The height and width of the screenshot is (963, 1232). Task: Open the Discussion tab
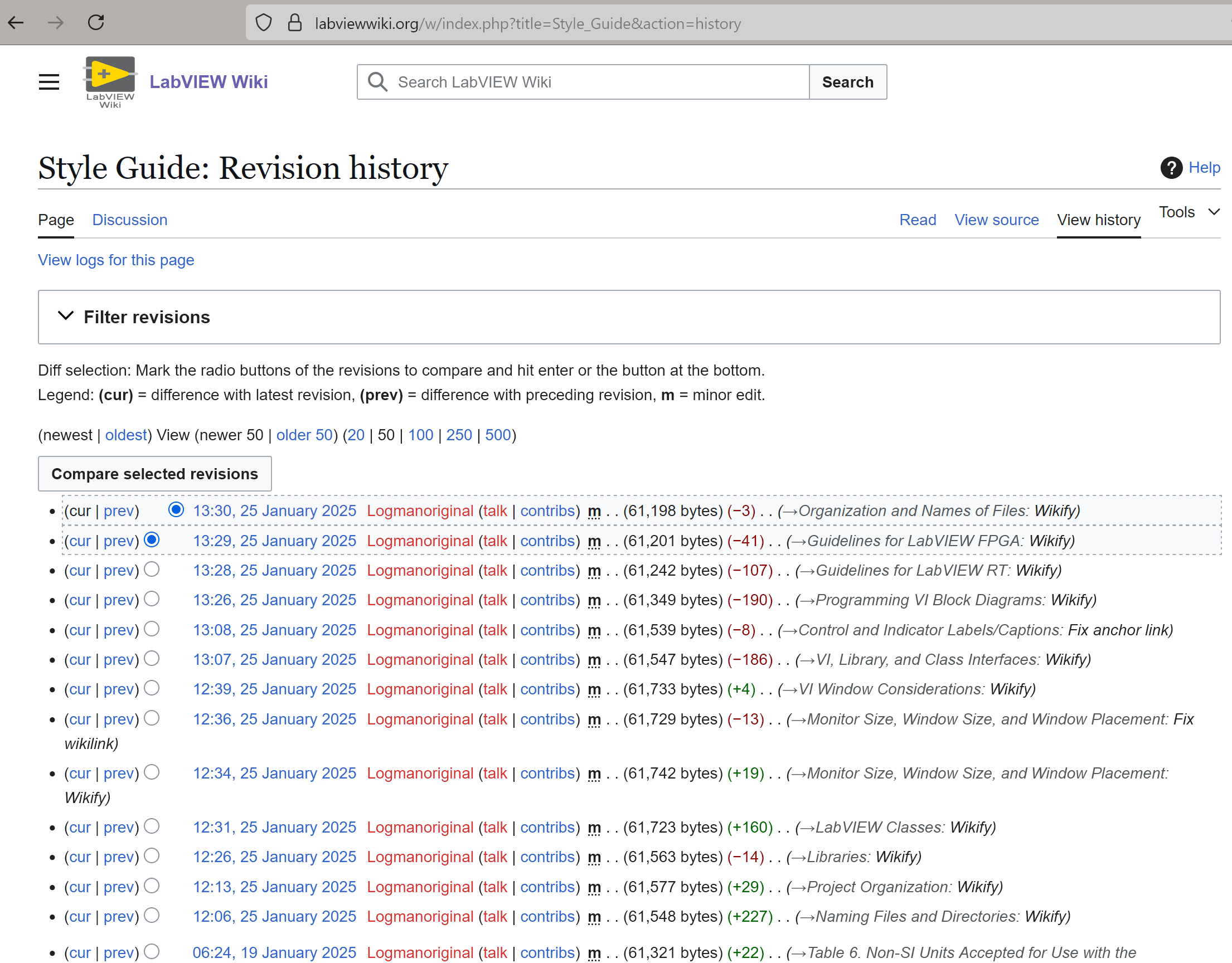pyautogui.click(x=130, y=220)
